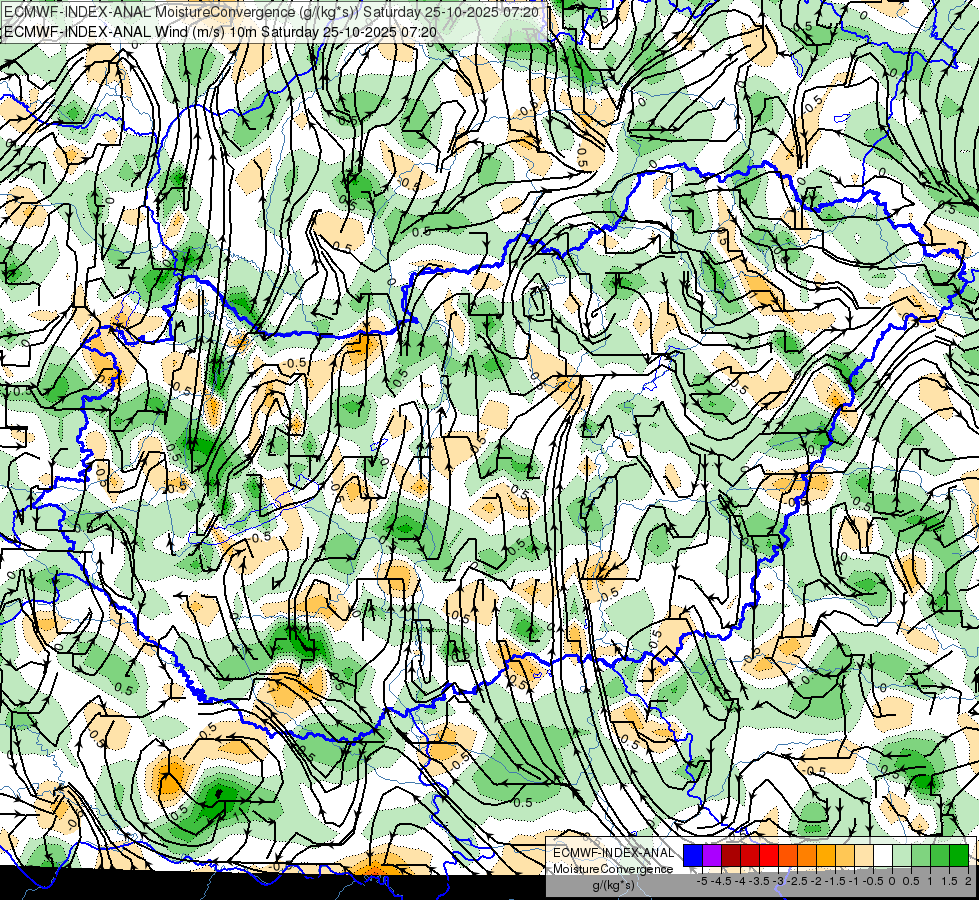Click the -1.5 value on the legend scale
Viewport: 979px width, 900px height.
[835, 881]
